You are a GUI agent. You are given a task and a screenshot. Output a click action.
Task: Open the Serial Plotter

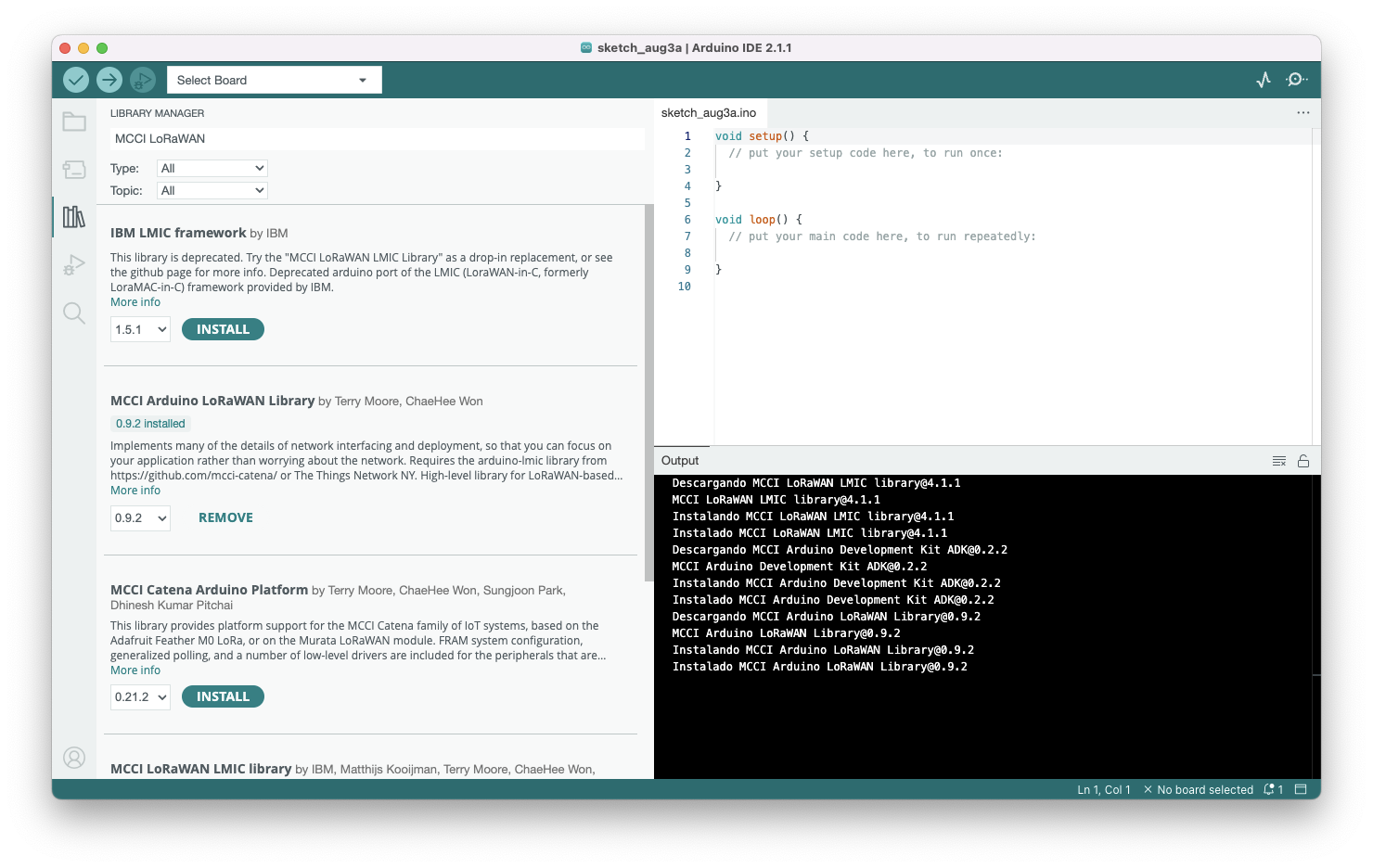[x=1264, y=80]
